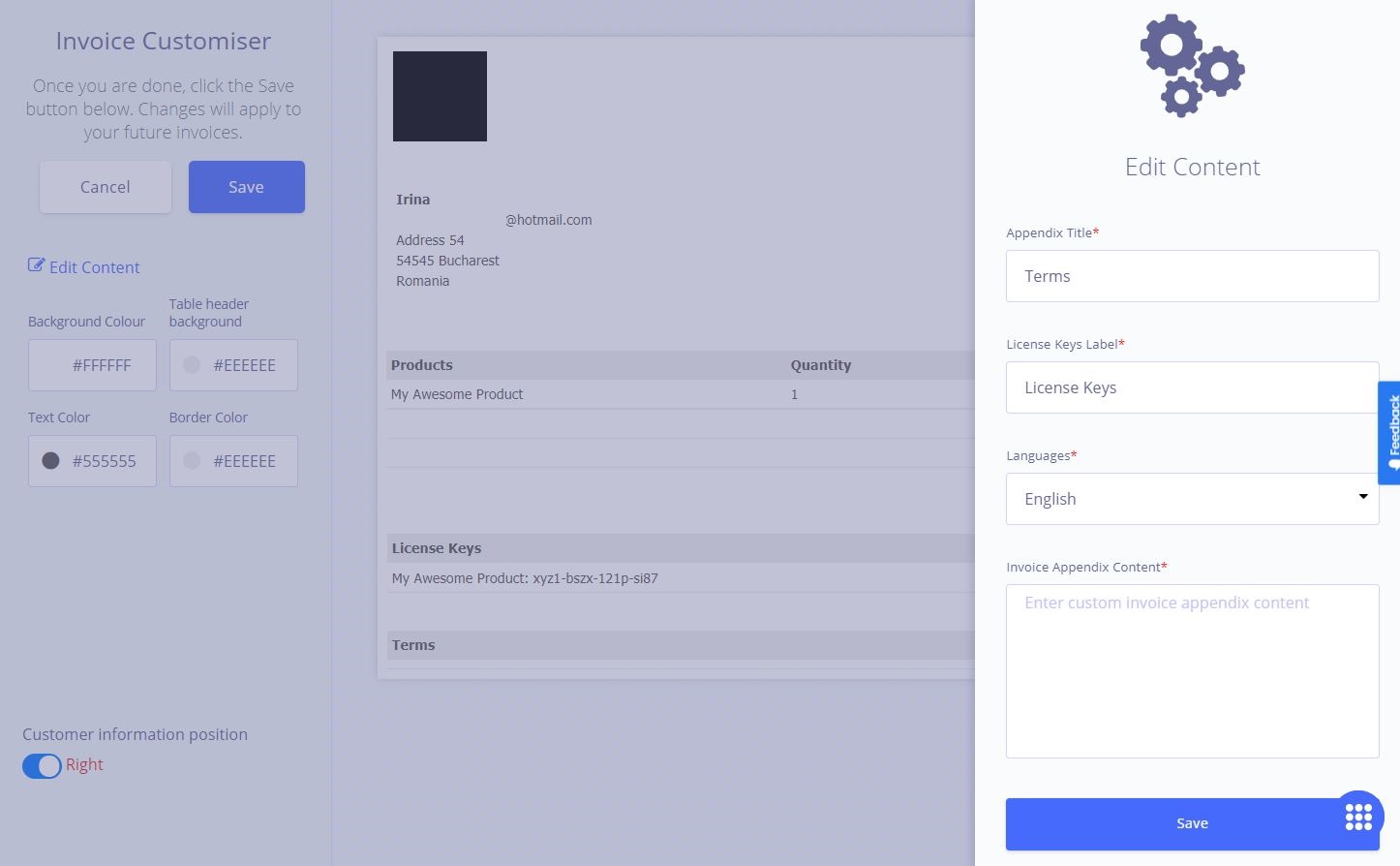Click the Languages dropdown arrow
The height and width of the screenshot is (866, 1400).
pyautogui.click(x=1363, y=497)
